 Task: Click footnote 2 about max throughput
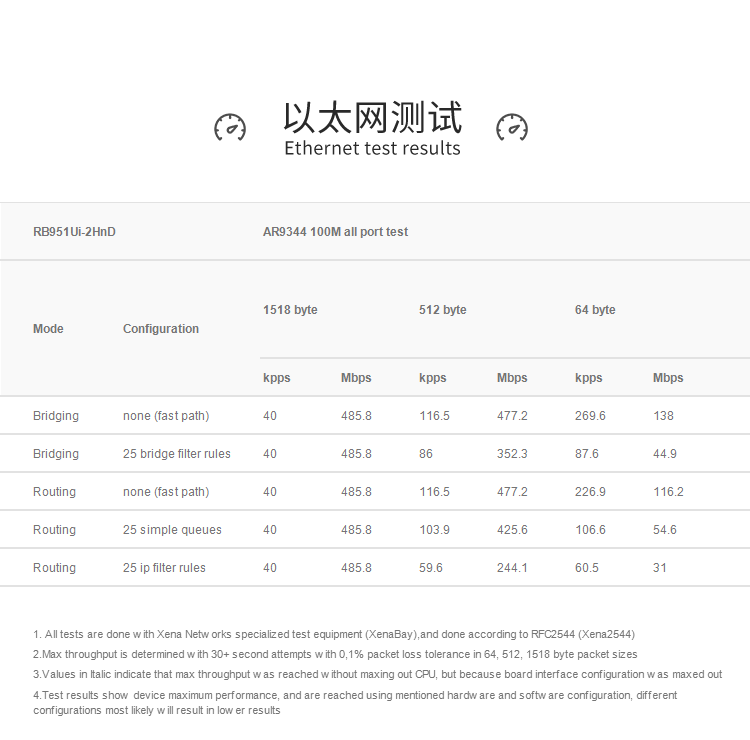click(x=335, y=654)
